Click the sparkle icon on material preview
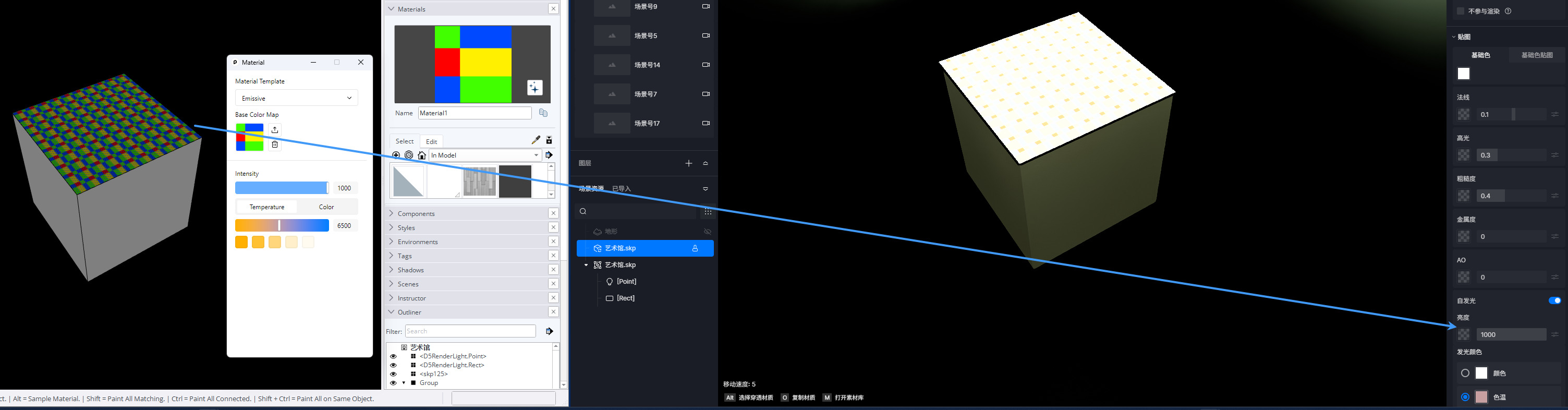 [x=534, y=88]
